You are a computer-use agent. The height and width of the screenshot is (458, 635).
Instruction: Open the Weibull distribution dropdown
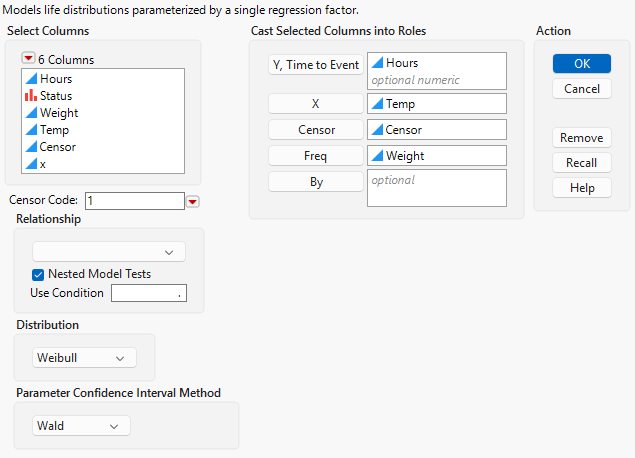point(85,358)
